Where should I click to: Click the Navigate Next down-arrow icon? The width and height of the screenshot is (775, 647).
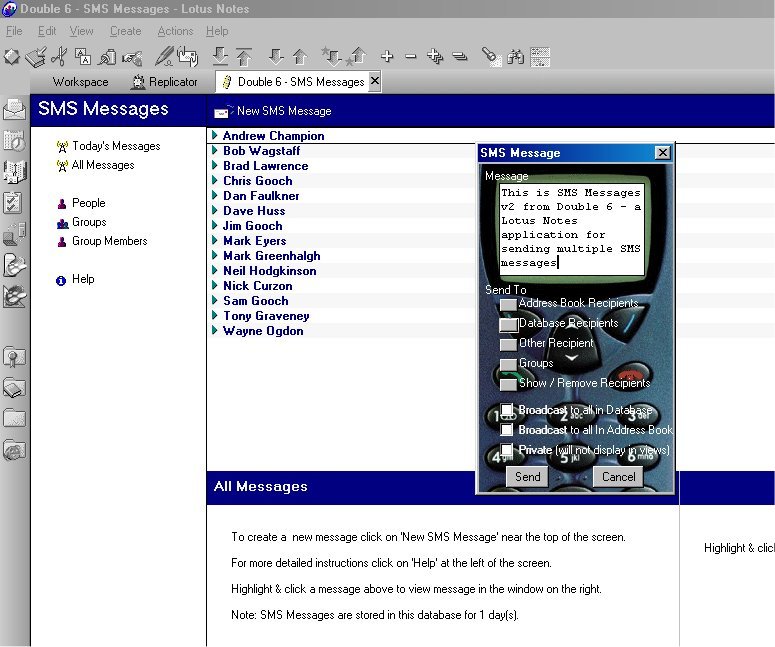coord(276,56)
